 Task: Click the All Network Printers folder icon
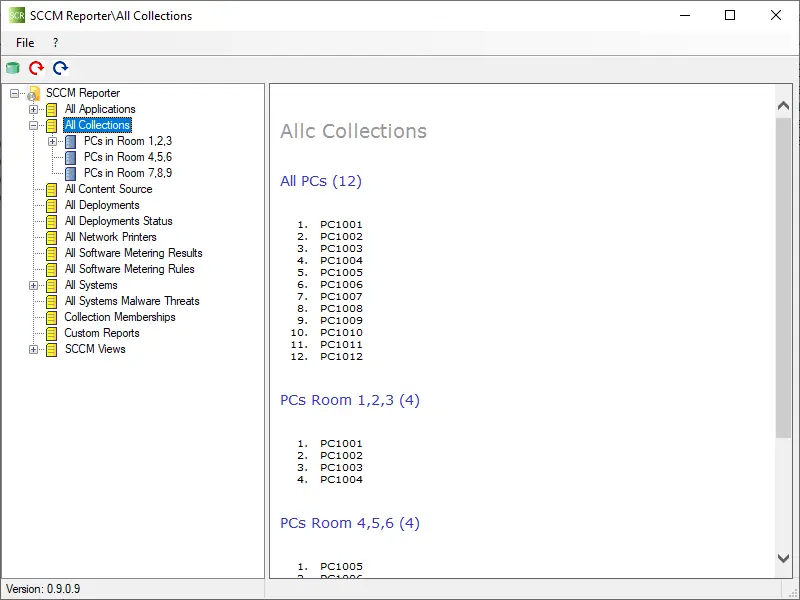[x=52, y=238]
